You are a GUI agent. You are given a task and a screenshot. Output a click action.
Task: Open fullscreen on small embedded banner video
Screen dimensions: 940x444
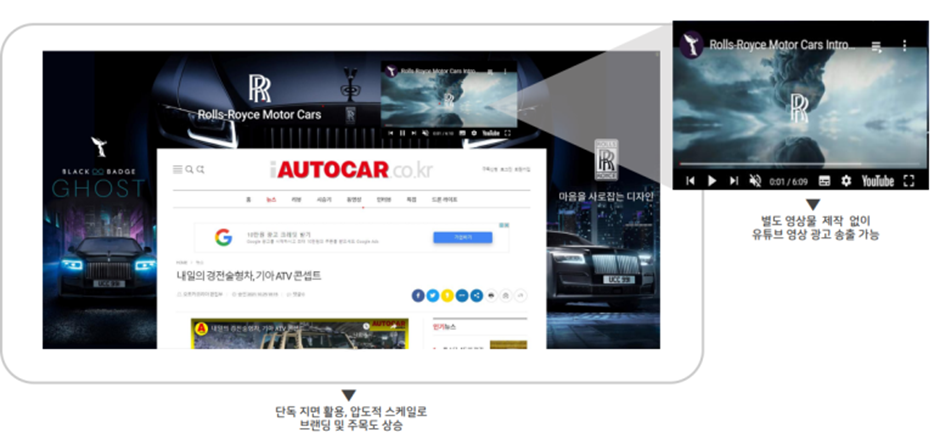click(x=507, y=133)
